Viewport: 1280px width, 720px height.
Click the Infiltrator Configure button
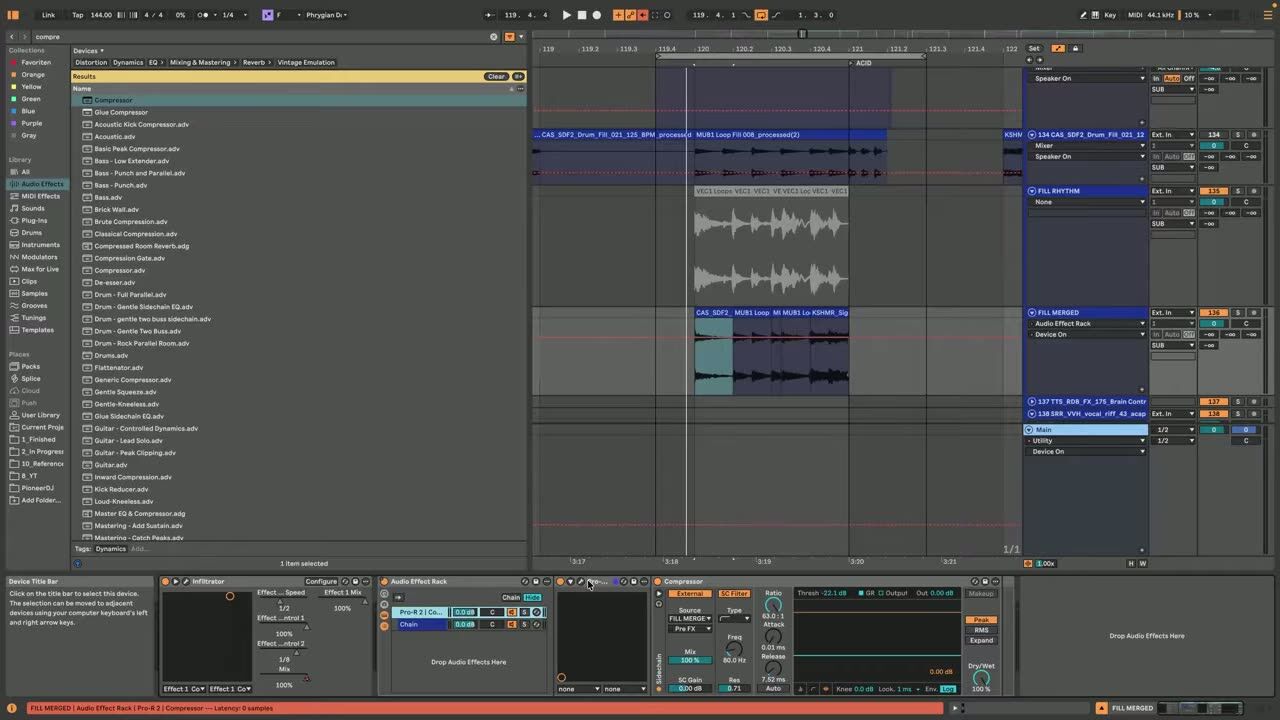(321, 581)
